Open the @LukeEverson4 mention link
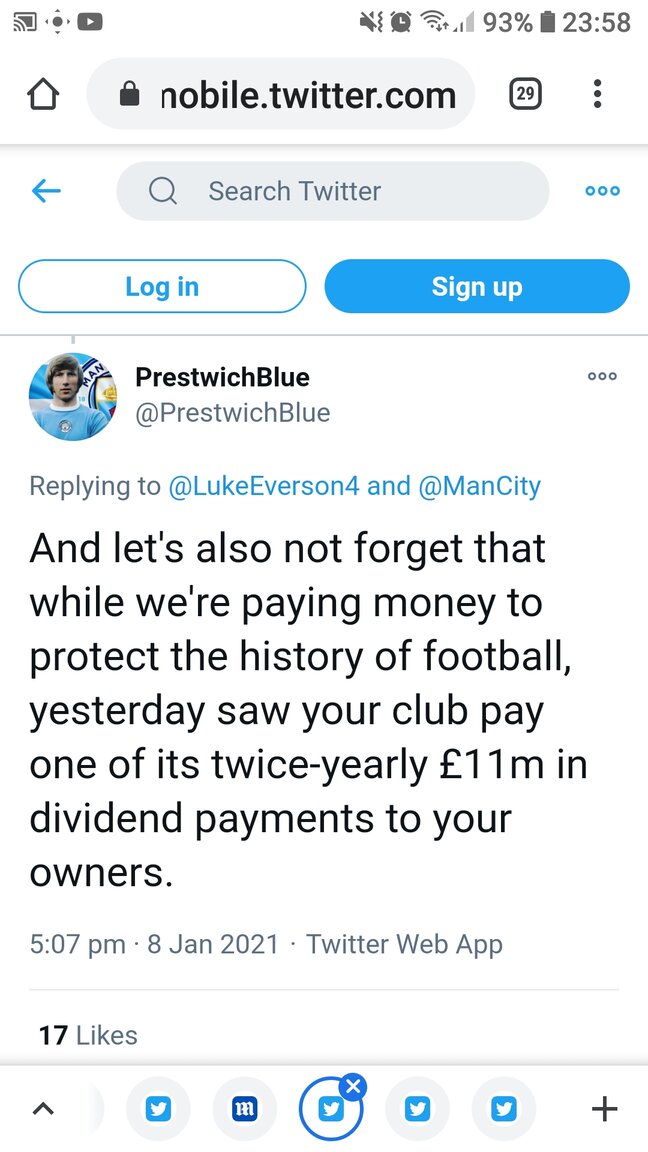 pos(264,486)
